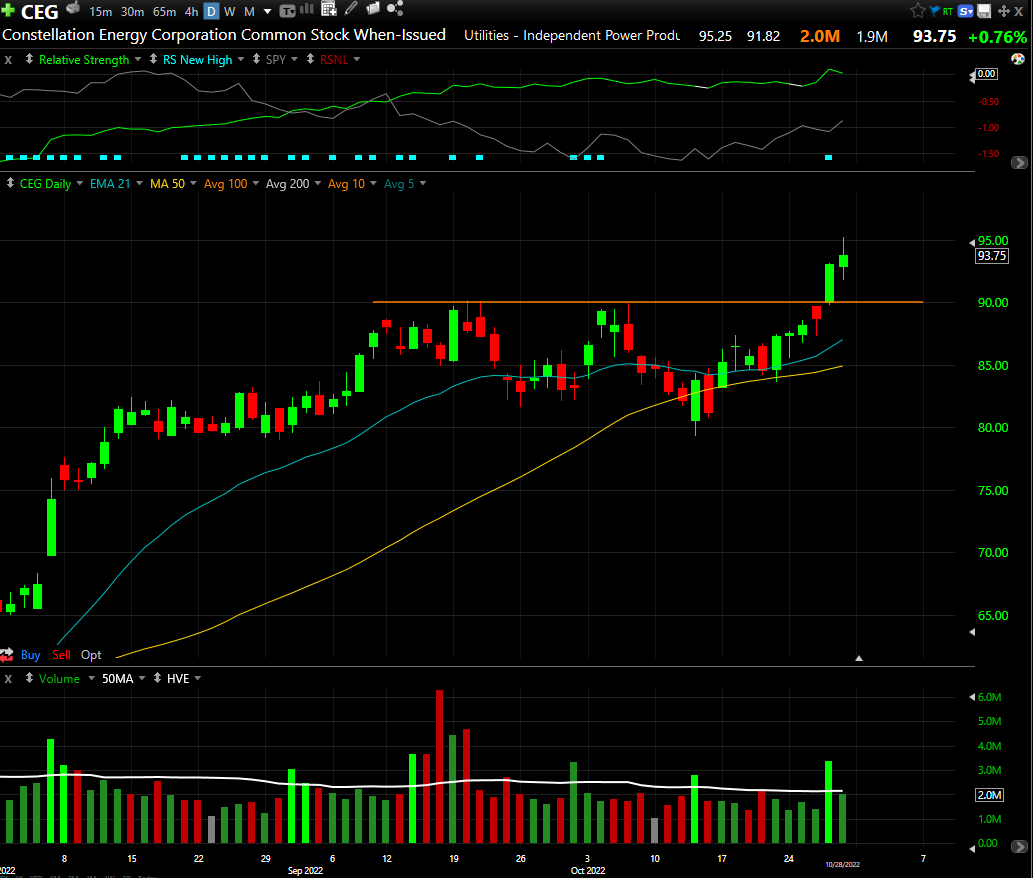The image size is (1033, 878).
Task: Open the T plot-style dropdown
Action: coord(287,11)
